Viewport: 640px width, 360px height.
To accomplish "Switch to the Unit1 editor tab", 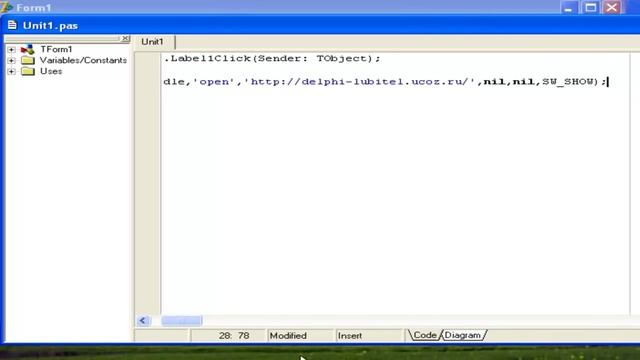I will [152, 42].
